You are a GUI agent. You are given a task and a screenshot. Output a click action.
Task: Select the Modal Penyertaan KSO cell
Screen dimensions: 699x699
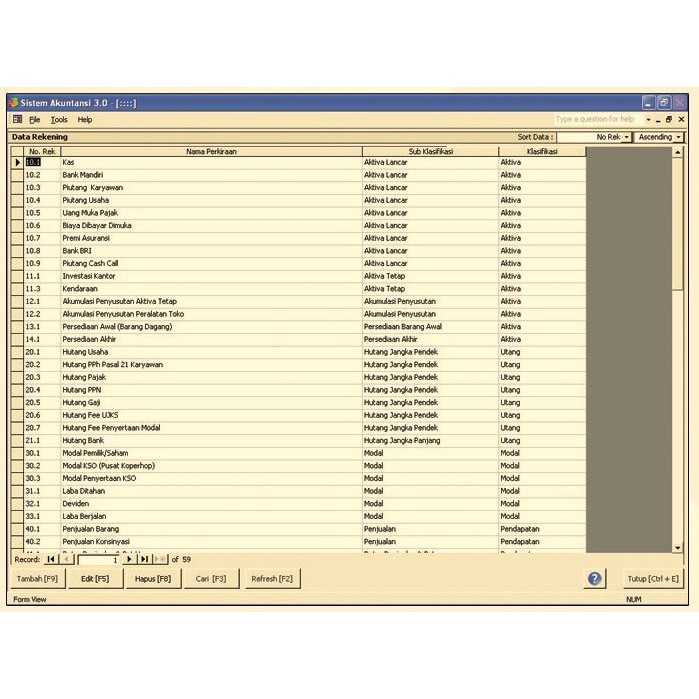pos(211,478)
